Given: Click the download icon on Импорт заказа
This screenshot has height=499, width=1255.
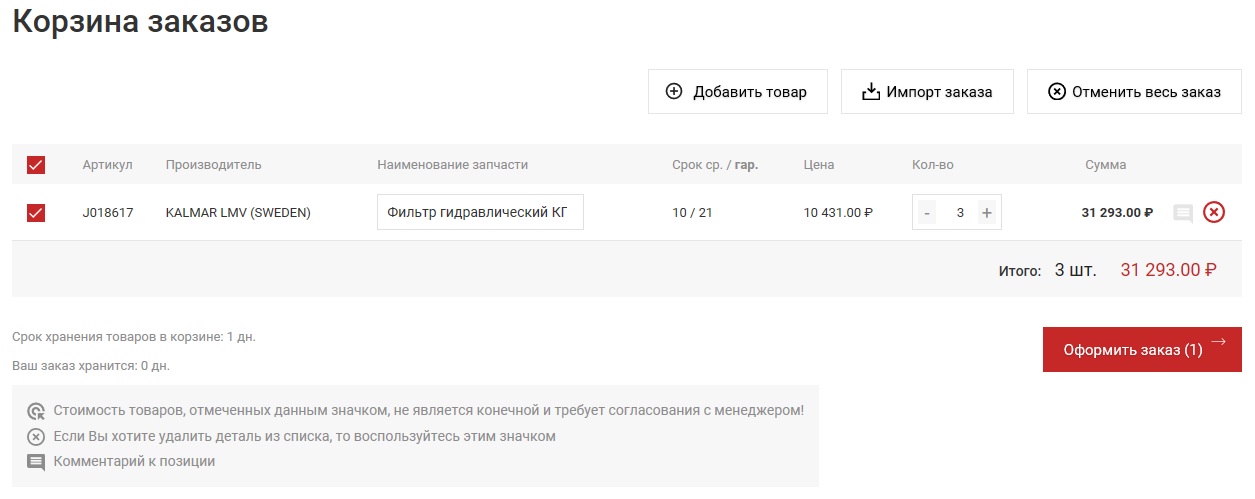Looking at the screenshot, I should click(x=870, y=92).
